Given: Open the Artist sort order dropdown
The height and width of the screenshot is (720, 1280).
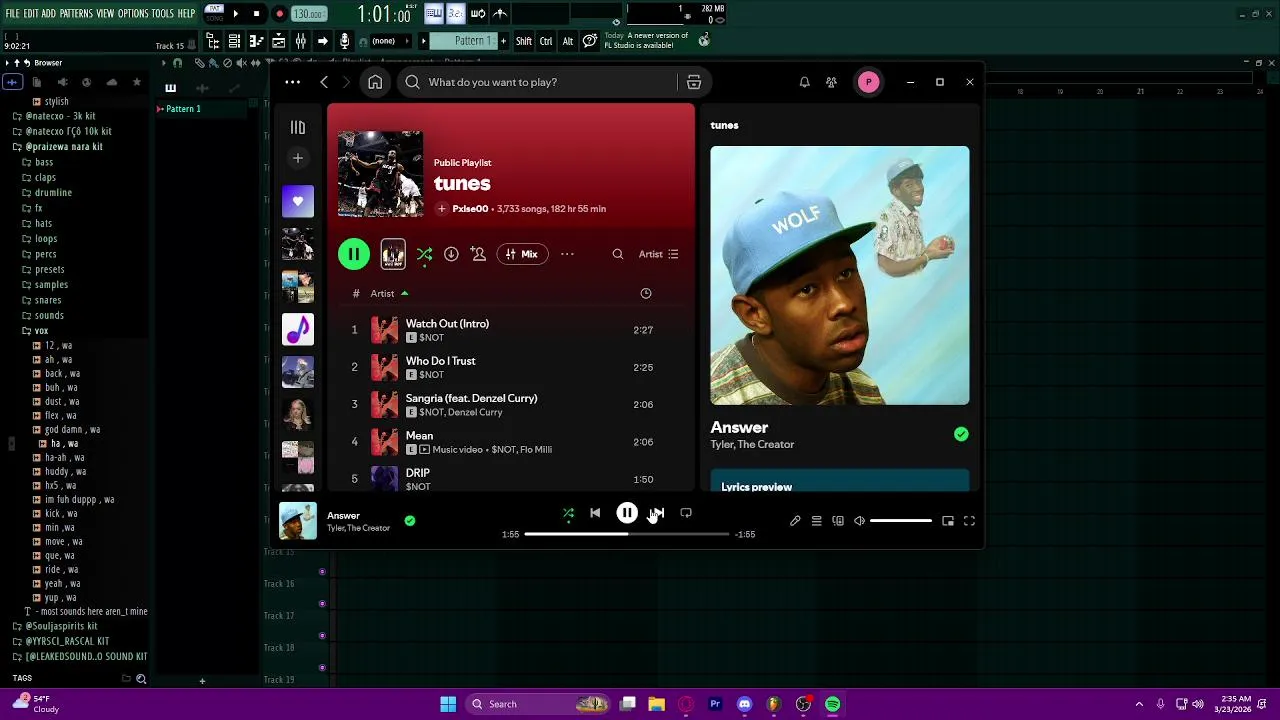Looking at the screenshot, I should (659, 254).
